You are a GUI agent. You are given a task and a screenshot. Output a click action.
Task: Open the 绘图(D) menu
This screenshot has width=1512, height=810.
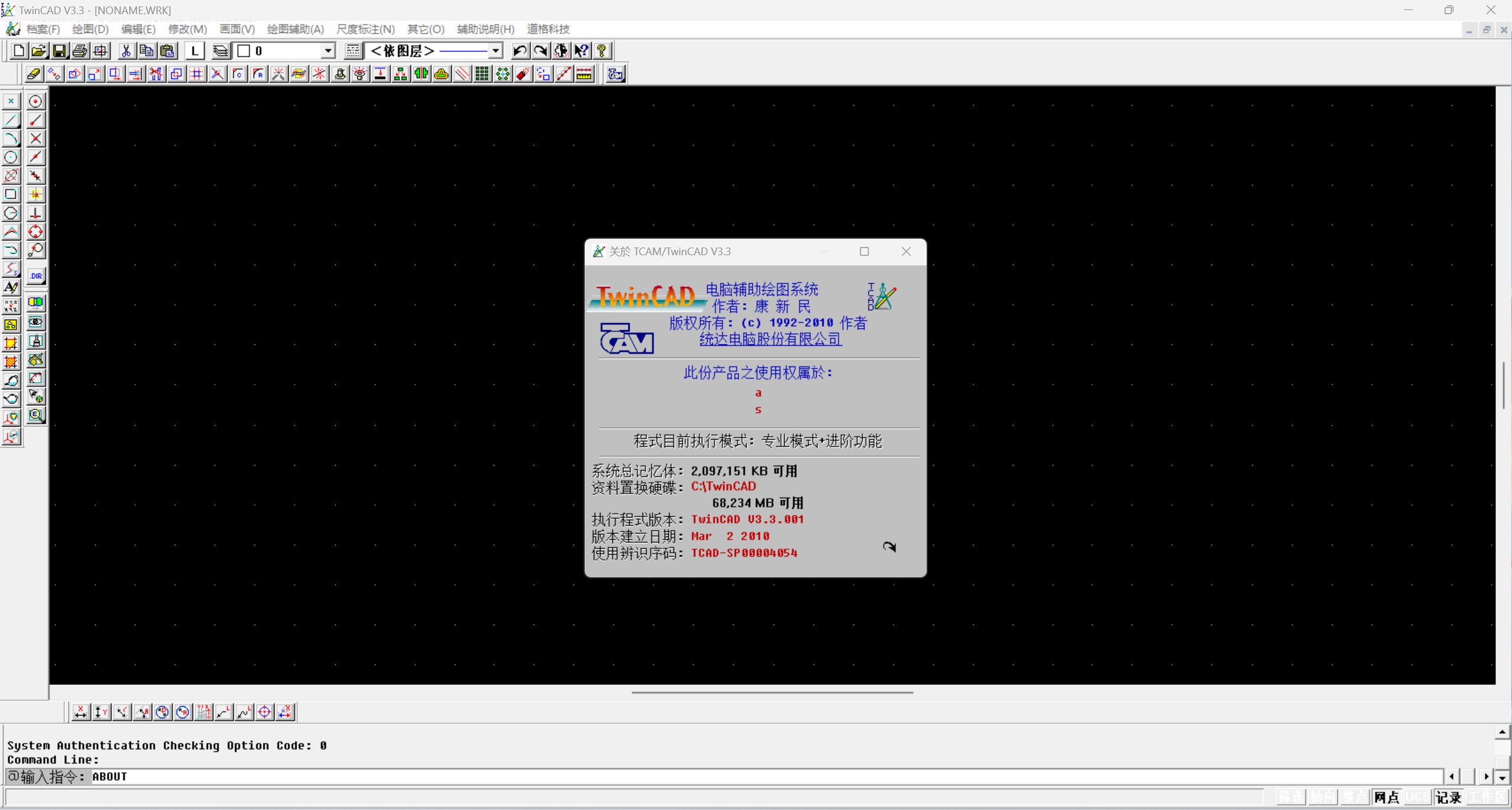(x=90, y=29)
